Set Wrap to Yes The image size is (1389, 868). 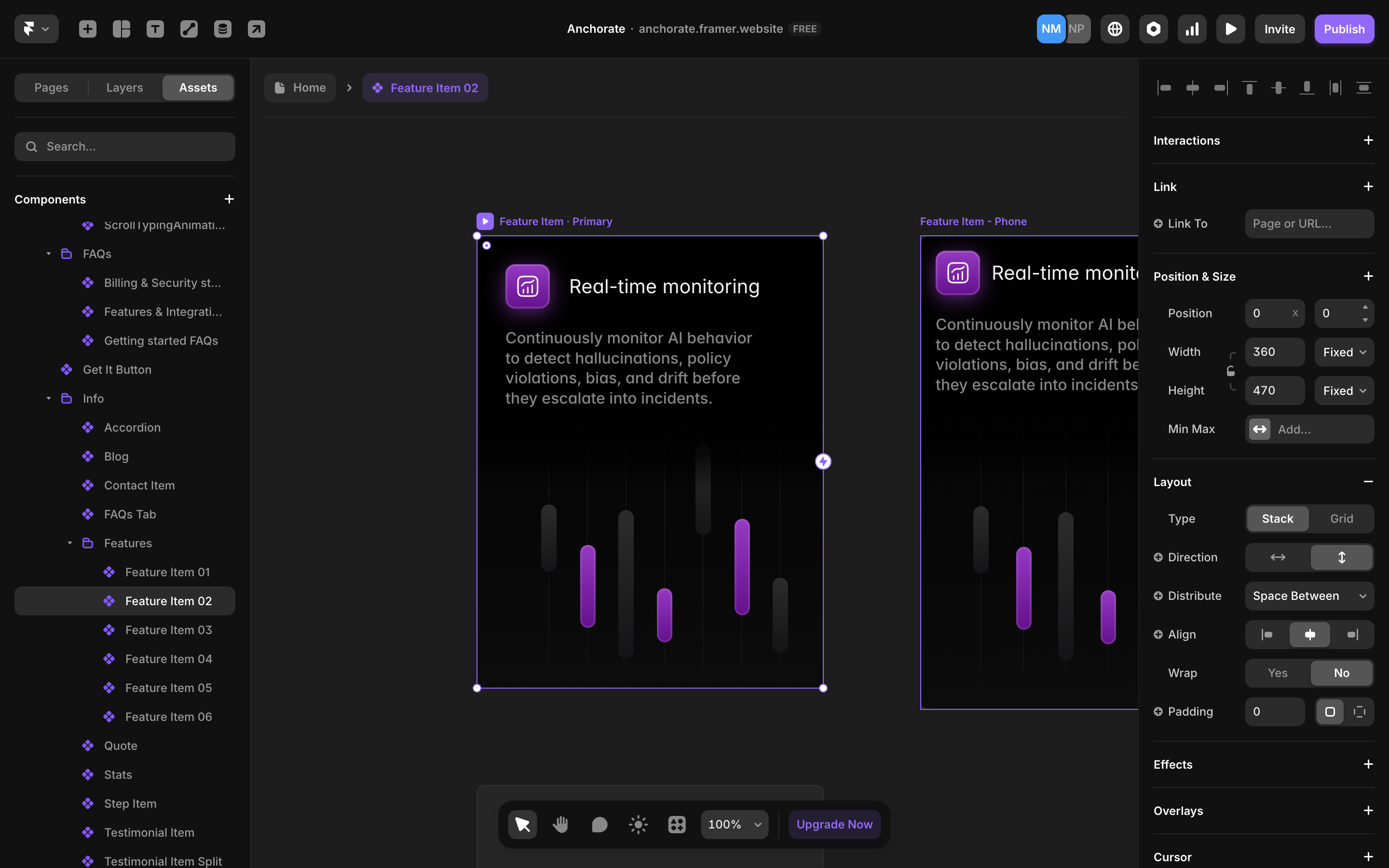[1277, 673]
